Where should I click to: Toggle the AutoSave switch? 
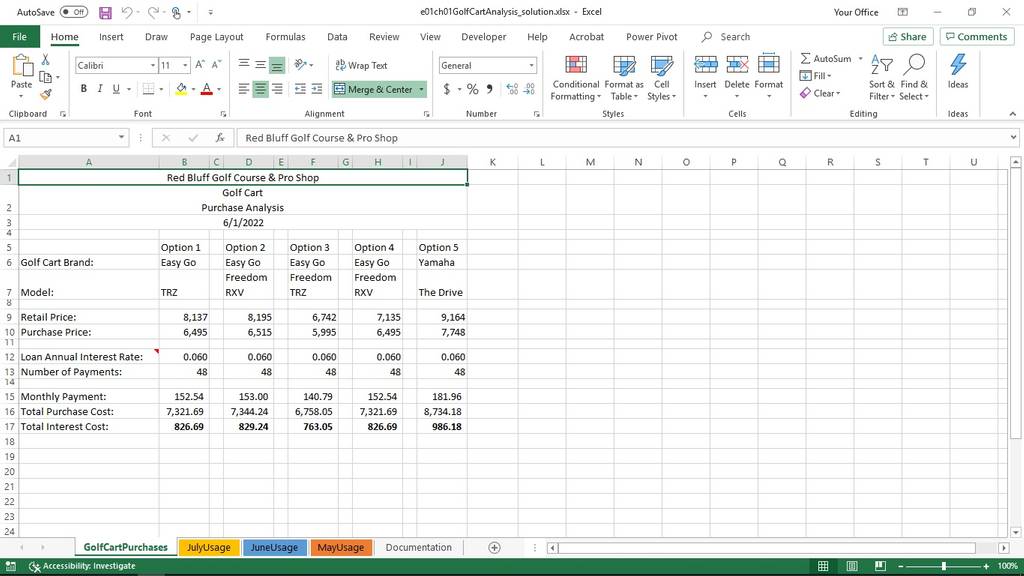(74, 12)
